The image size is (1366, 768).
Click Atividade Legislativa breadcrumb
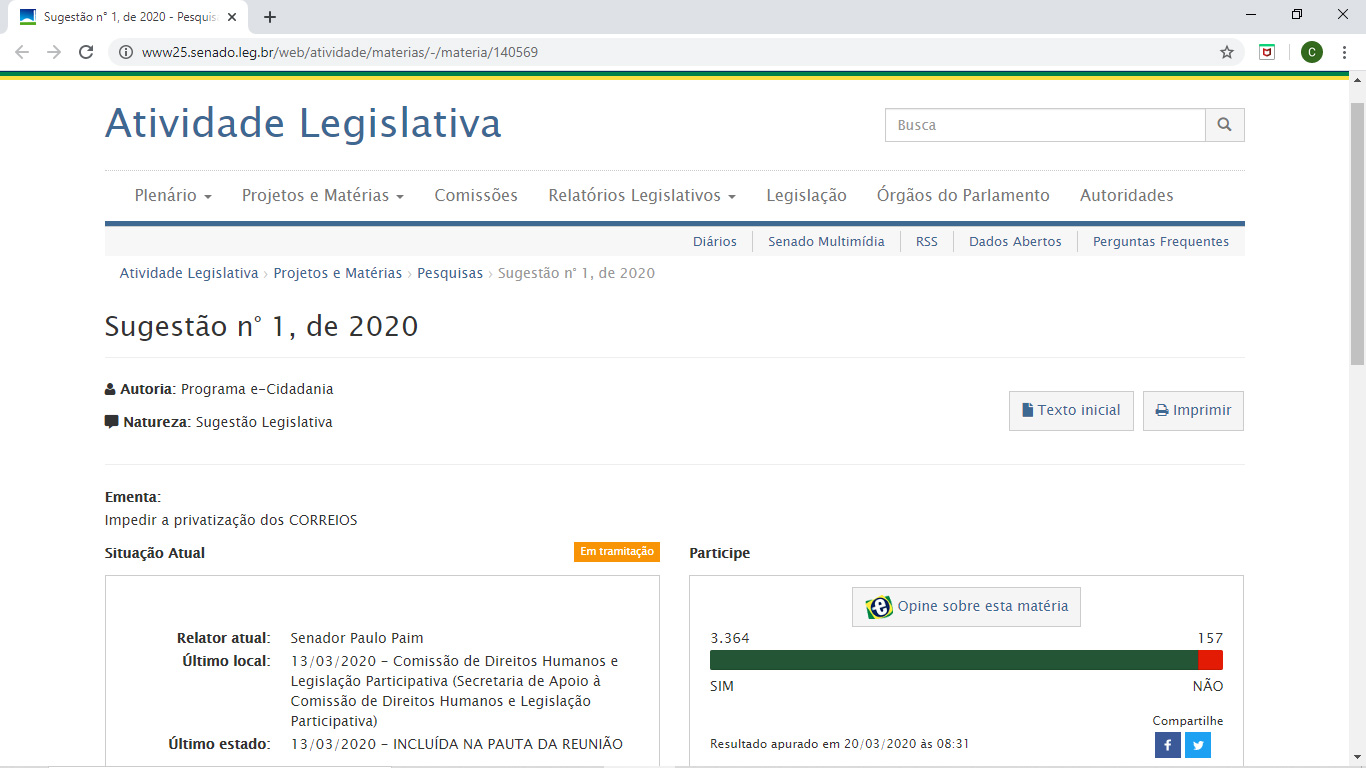click(x=189, y=273)
